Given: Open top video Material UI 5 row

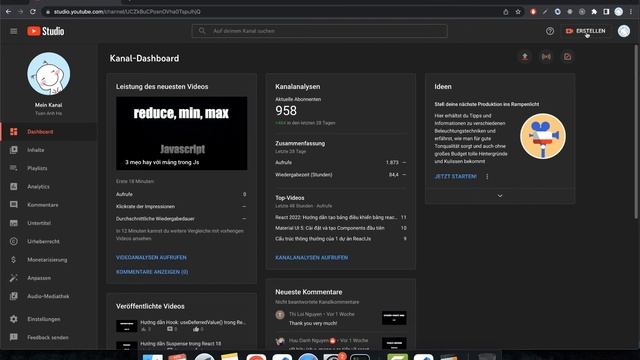Looking at the screenshot, I should 341,228.
